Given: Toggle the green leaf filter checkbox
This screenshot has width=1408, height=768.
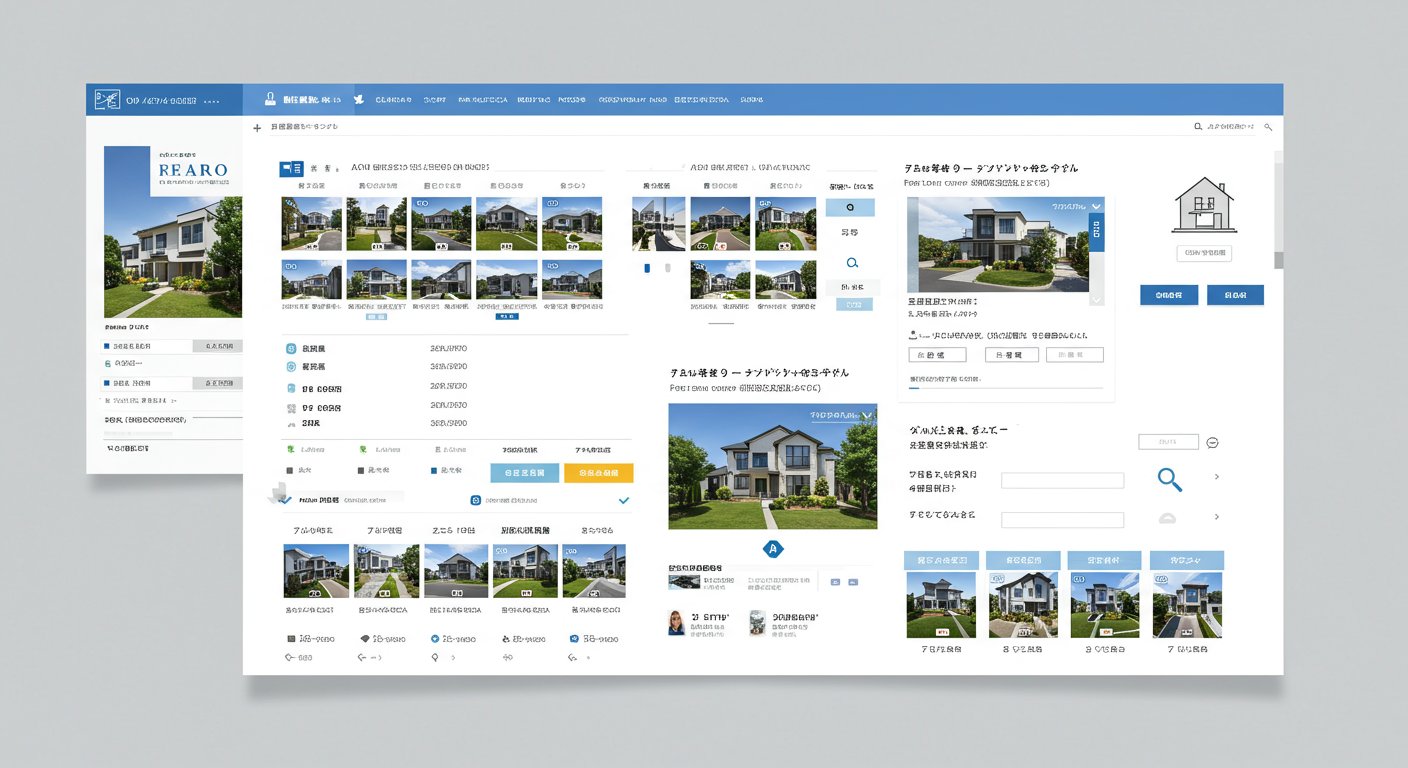Looking at the screenshot, I should coord(290,449).
